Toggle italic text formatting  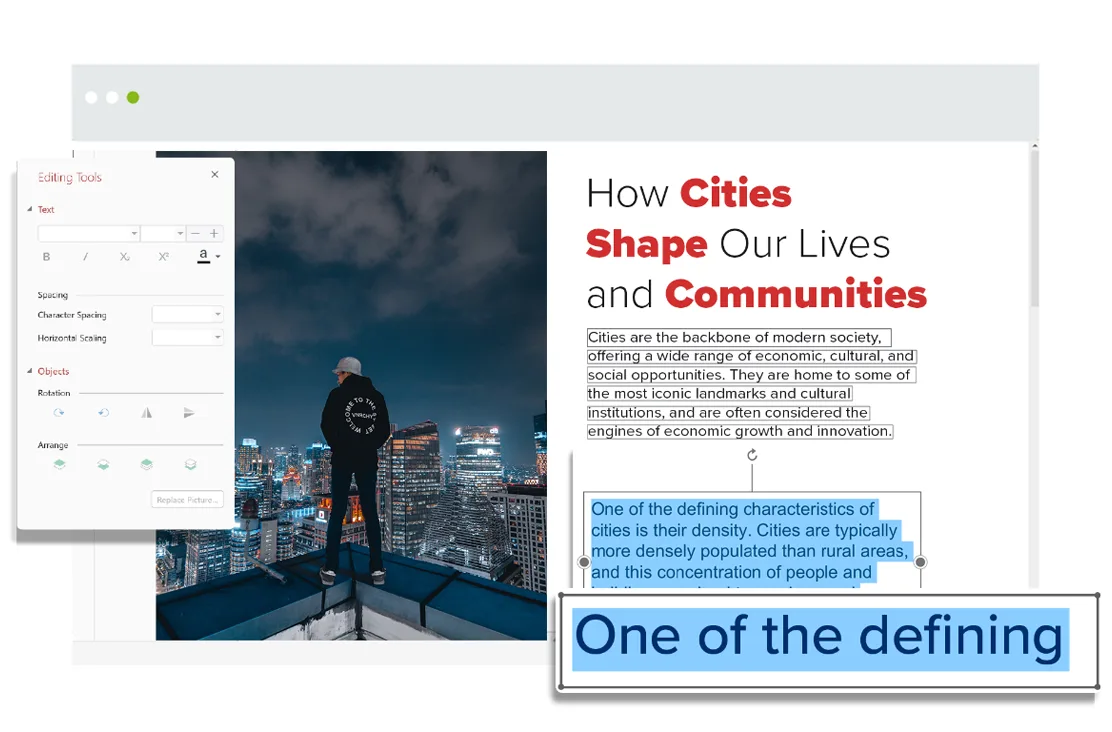pos(85,257)
